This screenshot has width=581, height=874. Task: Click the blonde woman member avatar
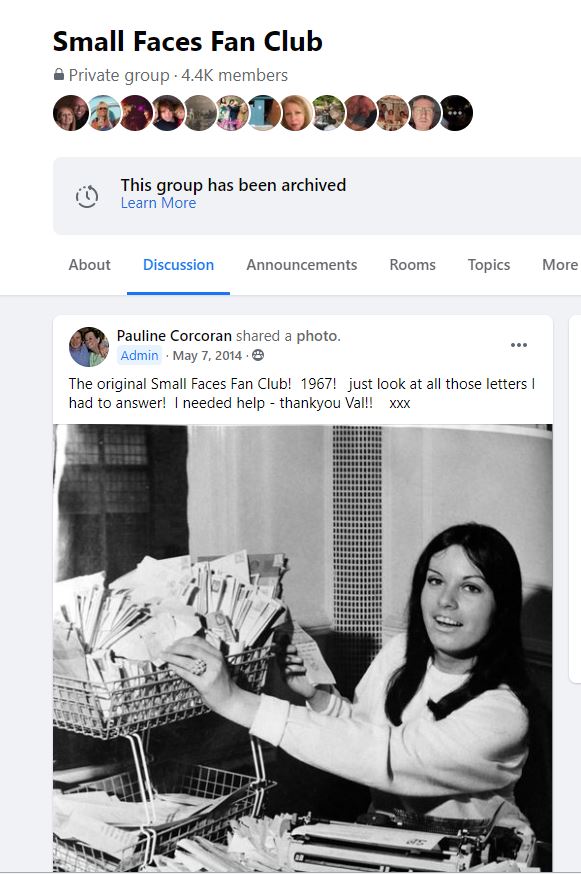click(x=296, y=113)
